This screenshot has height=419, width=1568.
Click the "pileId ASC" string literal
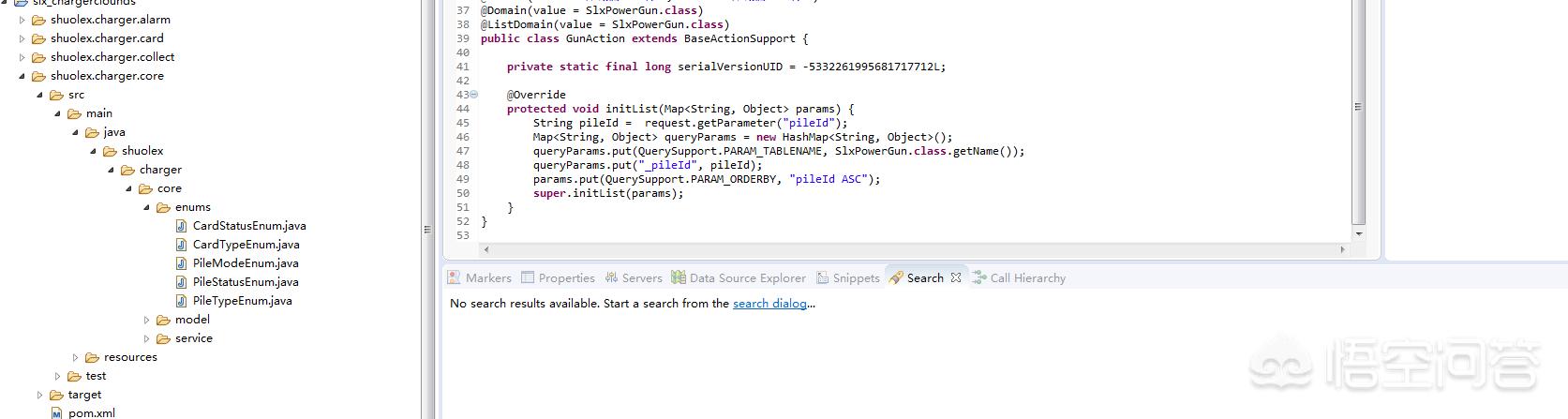point(831,179)
